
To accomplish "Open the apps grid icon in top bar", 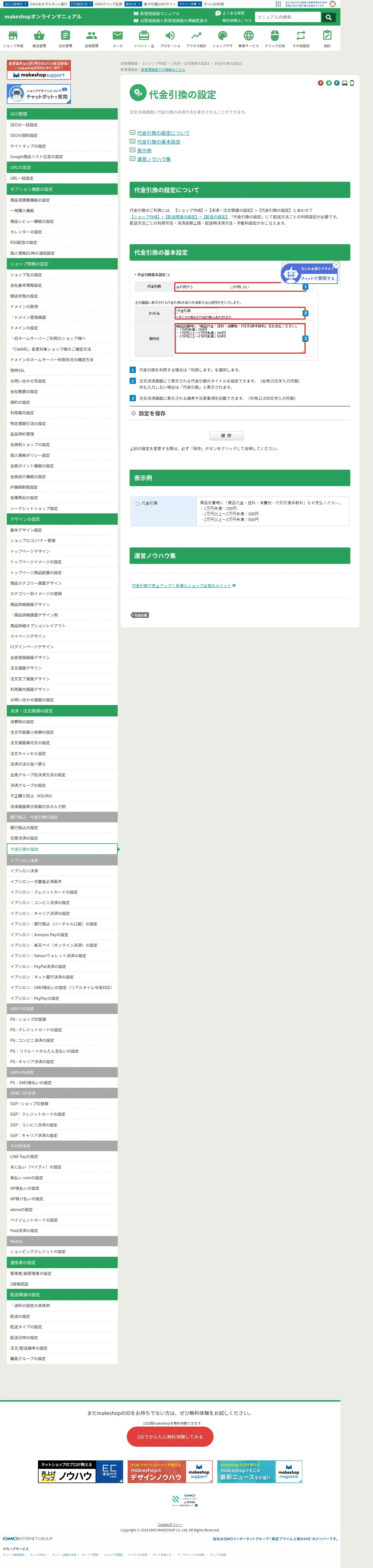I will [278, 4].
